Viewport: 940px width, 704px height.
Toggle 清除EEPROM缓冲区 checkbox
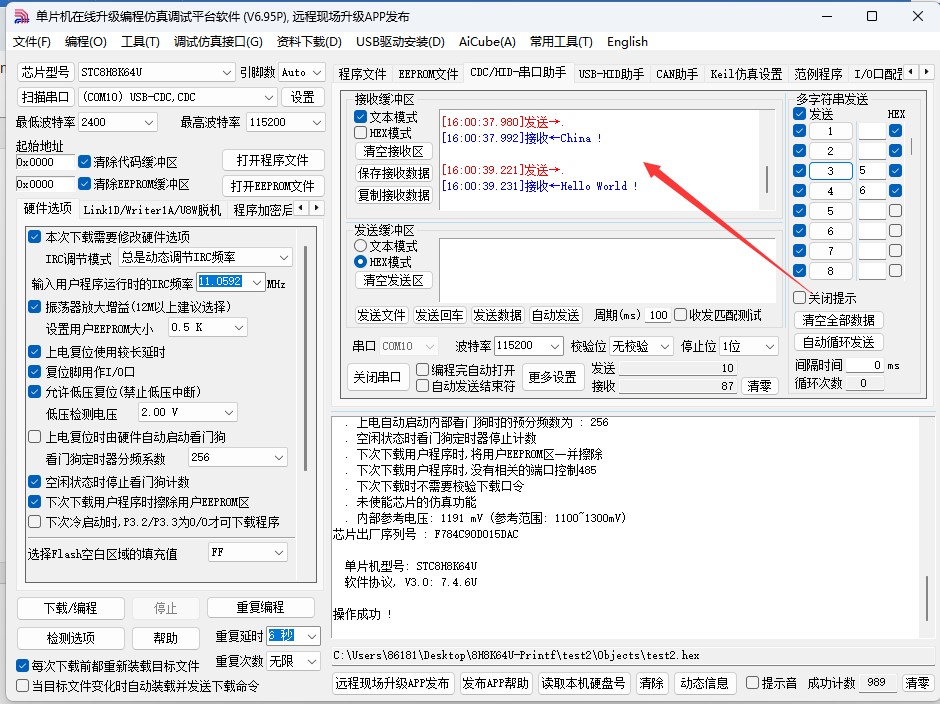click(85, 183)
